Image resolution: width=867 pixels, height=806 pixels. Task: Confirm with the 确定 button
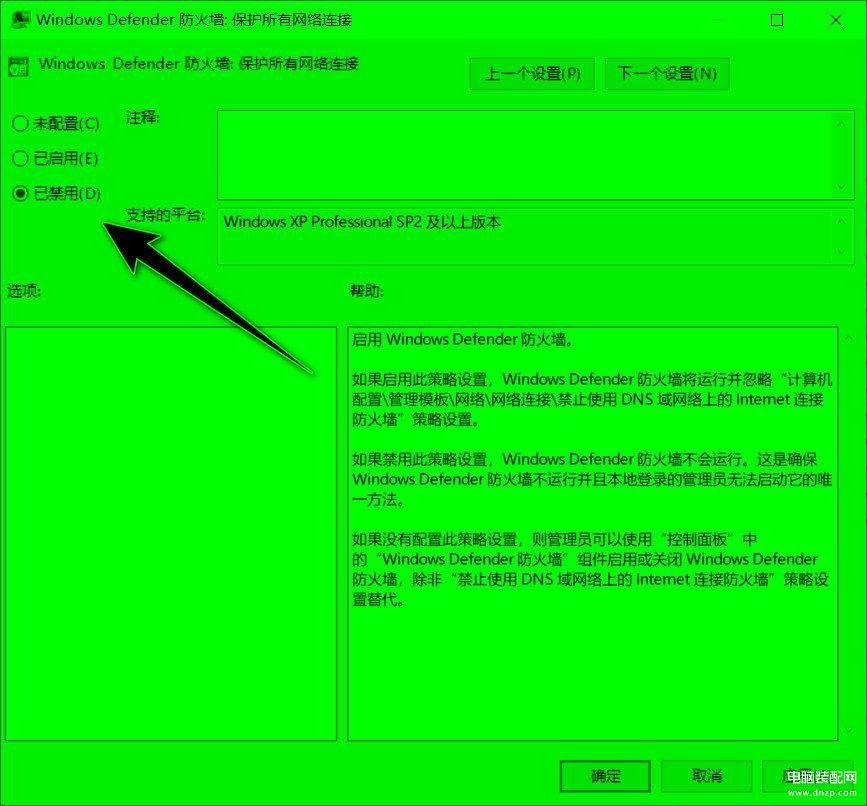[x=605, y=776]
